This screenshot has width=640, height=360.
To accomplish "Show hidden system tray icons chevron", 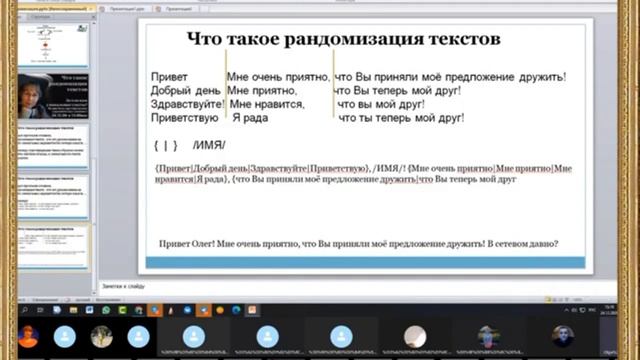I will point(566,310).
